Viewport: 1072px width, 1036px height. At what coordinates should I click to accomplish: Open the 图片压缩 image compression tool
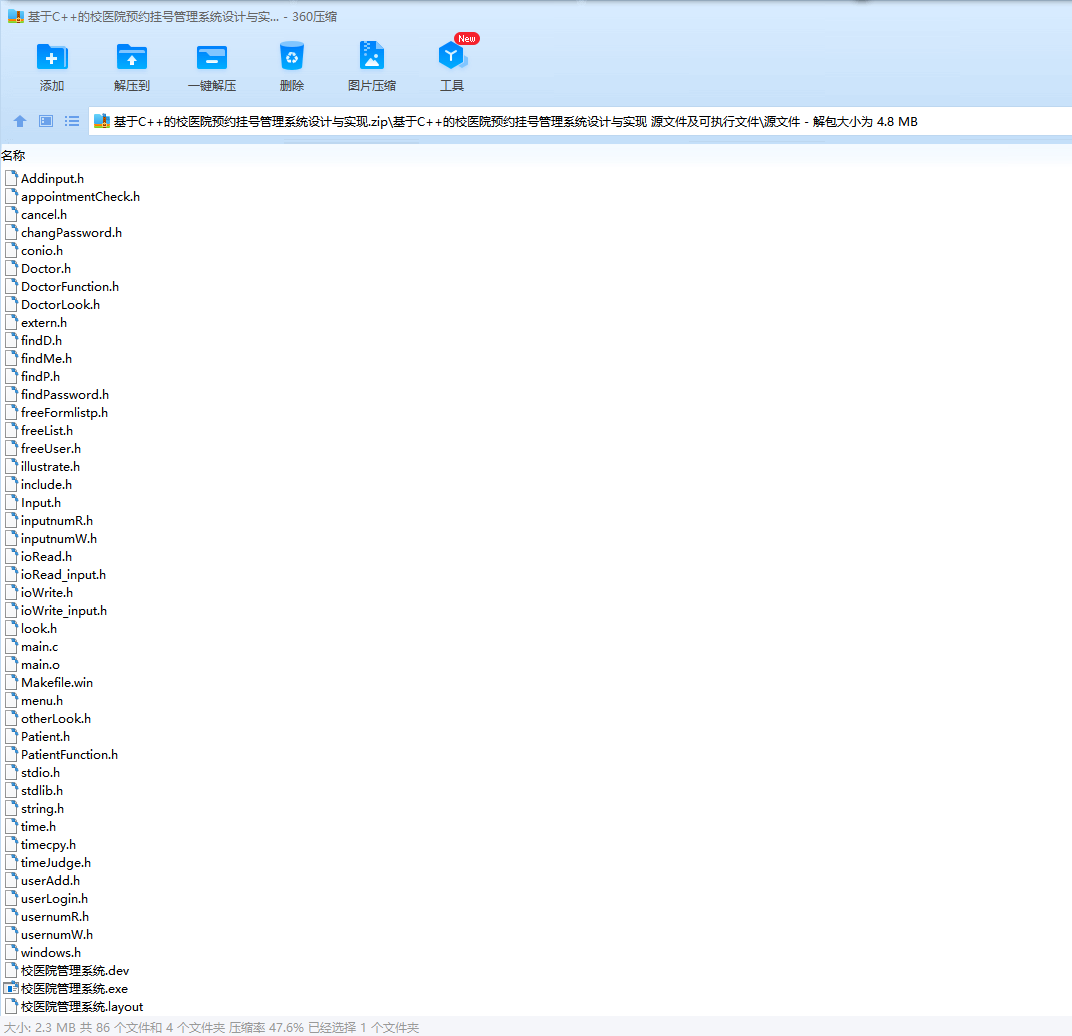[x=372, y=57]
